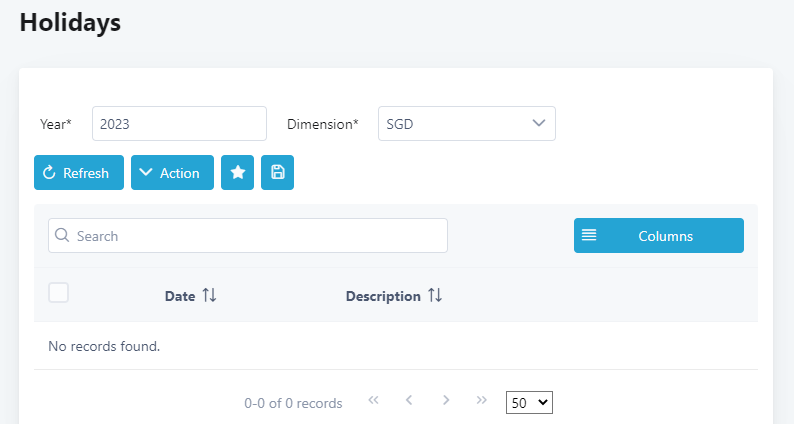Go to the first page of records
The width and height of the screenshot is (794, 424).
(374, 401)
